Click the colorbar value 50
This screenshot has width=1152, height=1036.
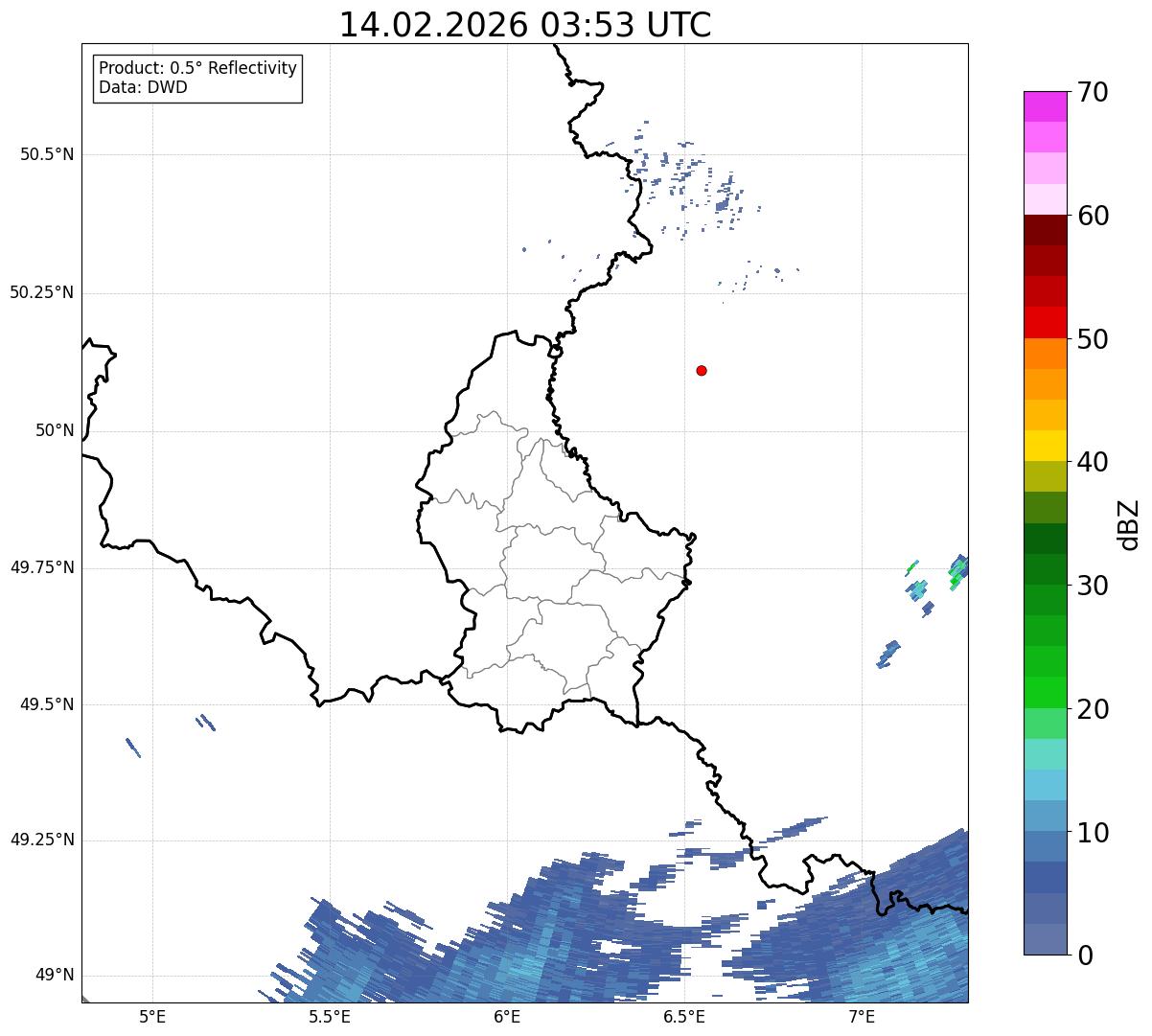(1094, 339)
